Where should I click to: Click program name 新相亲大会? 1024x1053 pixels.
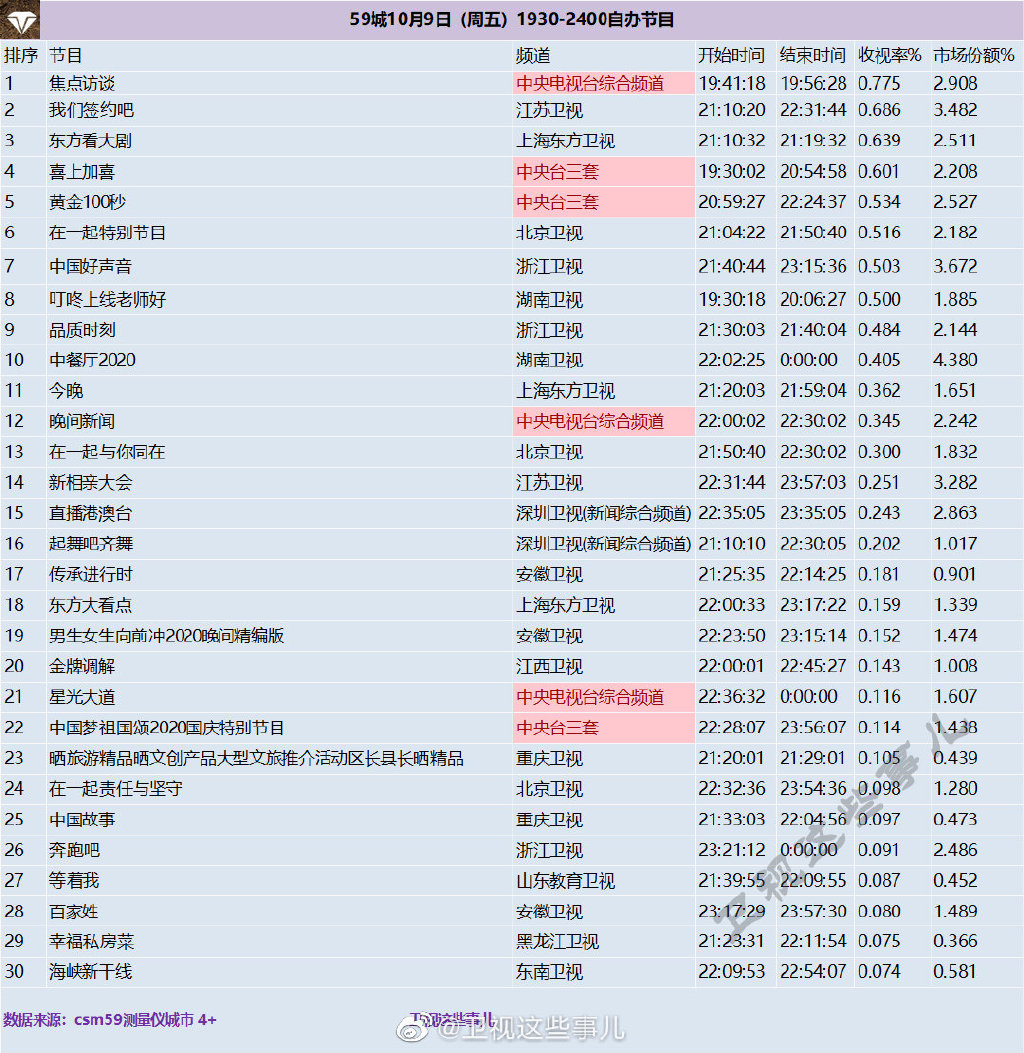(x=91, y=483)
